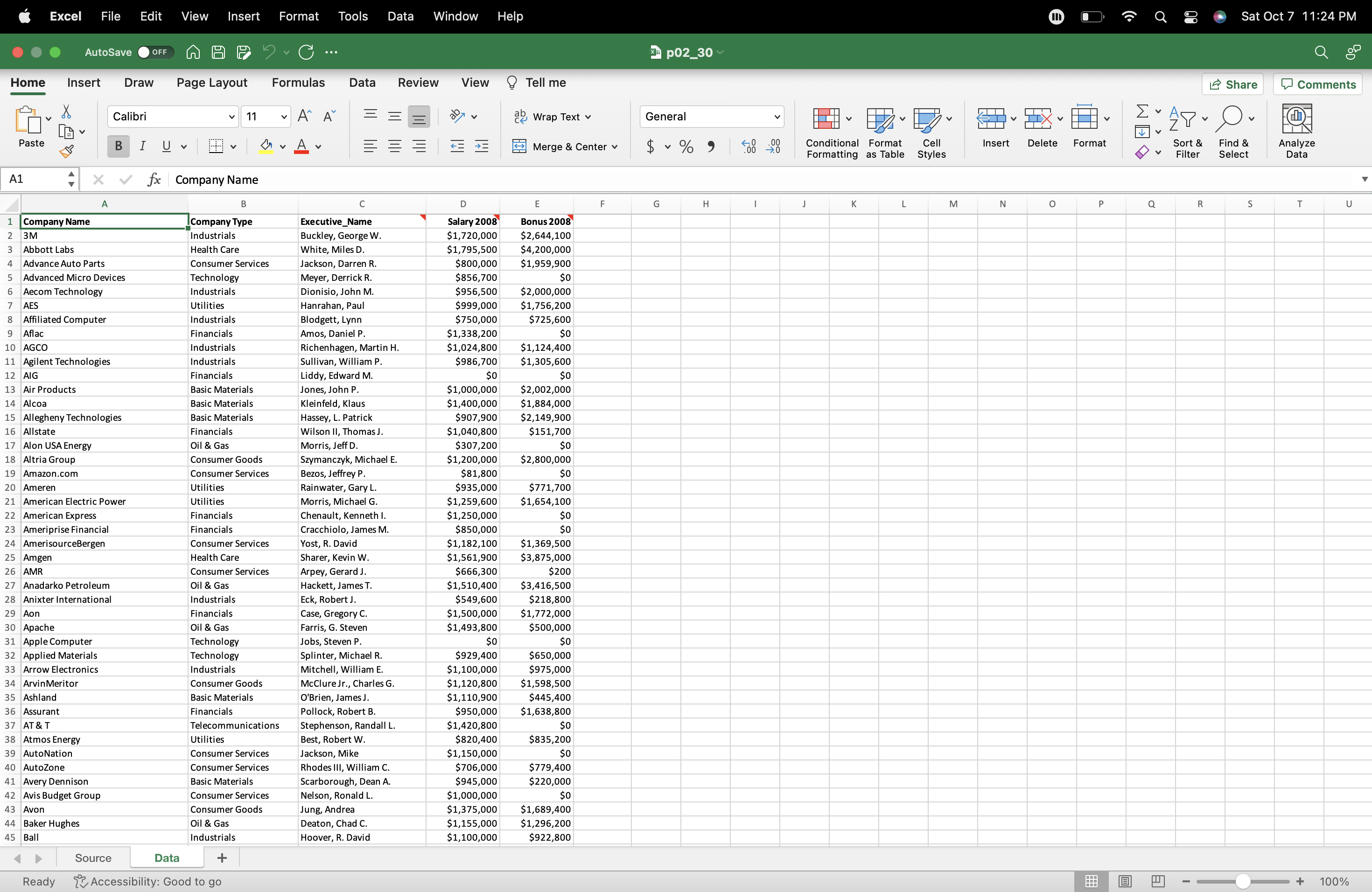Open the Formulas ribbon tab
The width and height of the screenshot is (1372, 892).
298,83
